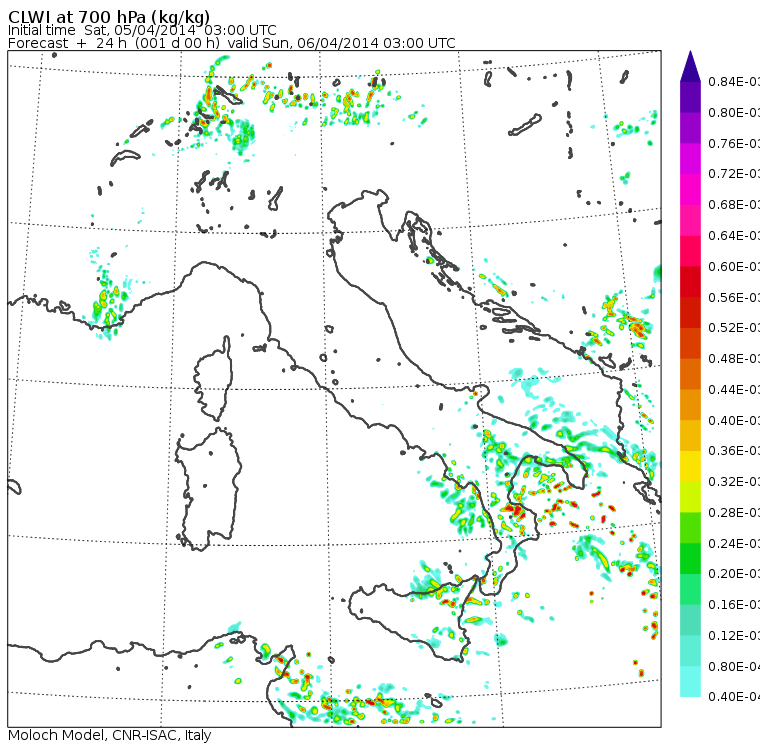Screen dimensions: 760x749
Task: Click the 0.40E-03 legend label
Action: 734,420
